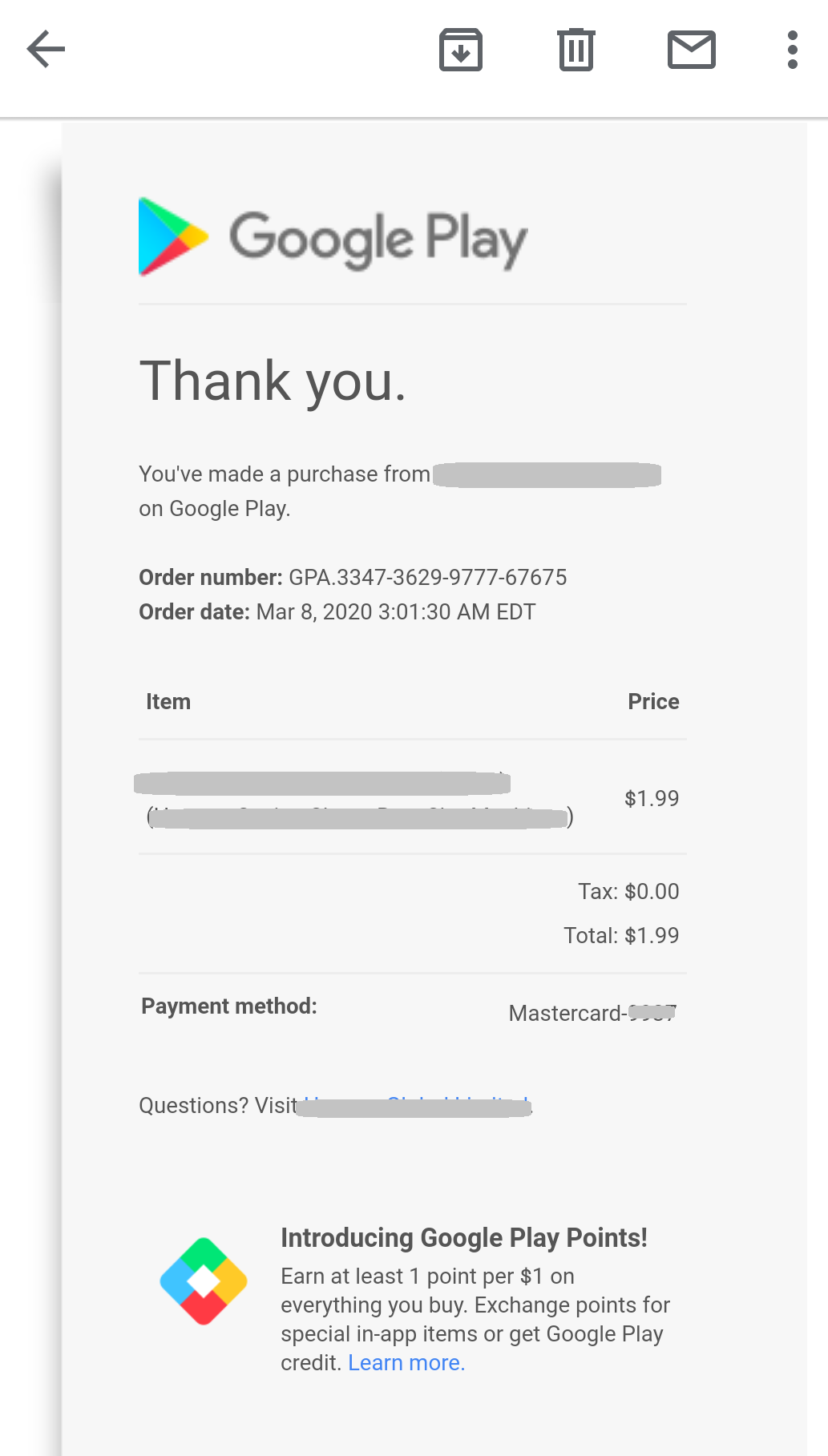828x1456 pixels.
Task: Mark email as unread via envelope icon
Action: coord(691,50)
